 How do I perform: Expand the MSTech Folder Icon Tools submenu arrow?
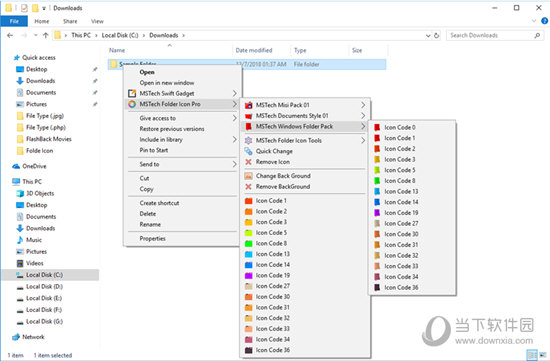pyautogui.click(x=363, y=140)
